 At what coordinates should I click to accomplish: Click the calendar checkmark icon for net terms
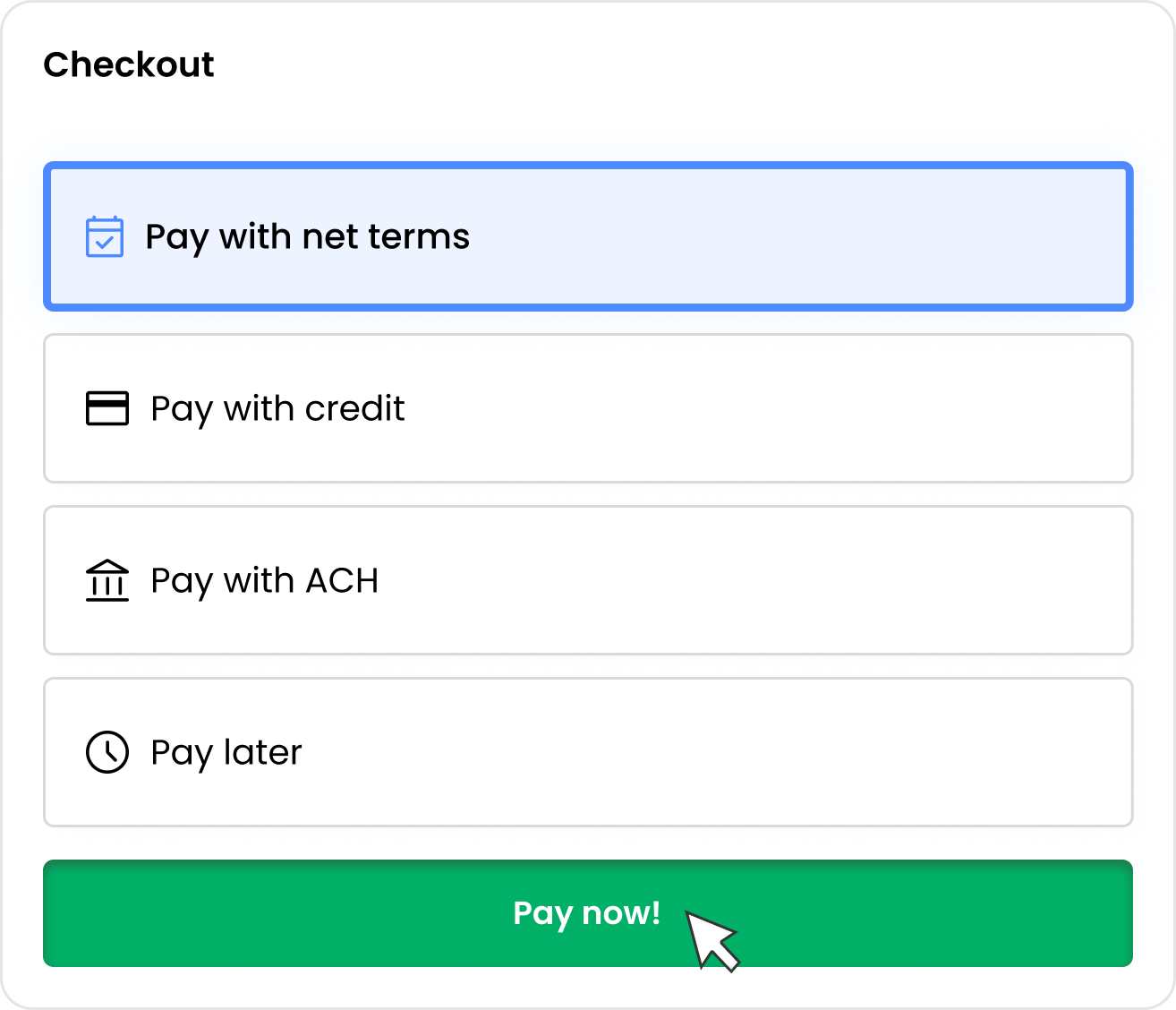tap(105, 236)
